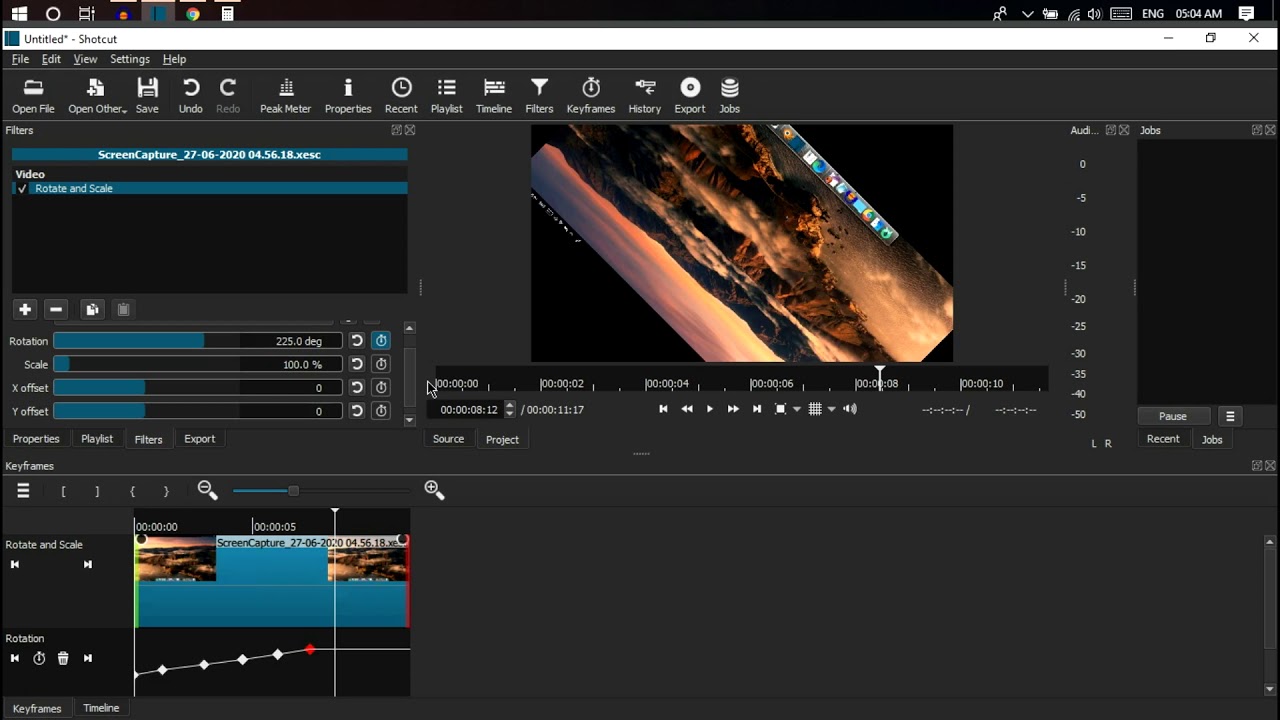Open File from the main toolbar
This screenshot has height=720, width=1280.
pos(33,96)
